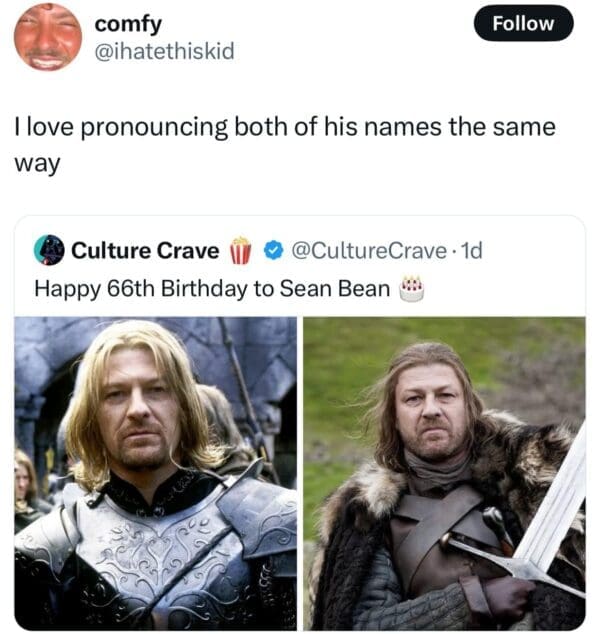This screenshot has width=600, height=634.
Task: Open the @ihatethiskid handle link
Action: 167,50
